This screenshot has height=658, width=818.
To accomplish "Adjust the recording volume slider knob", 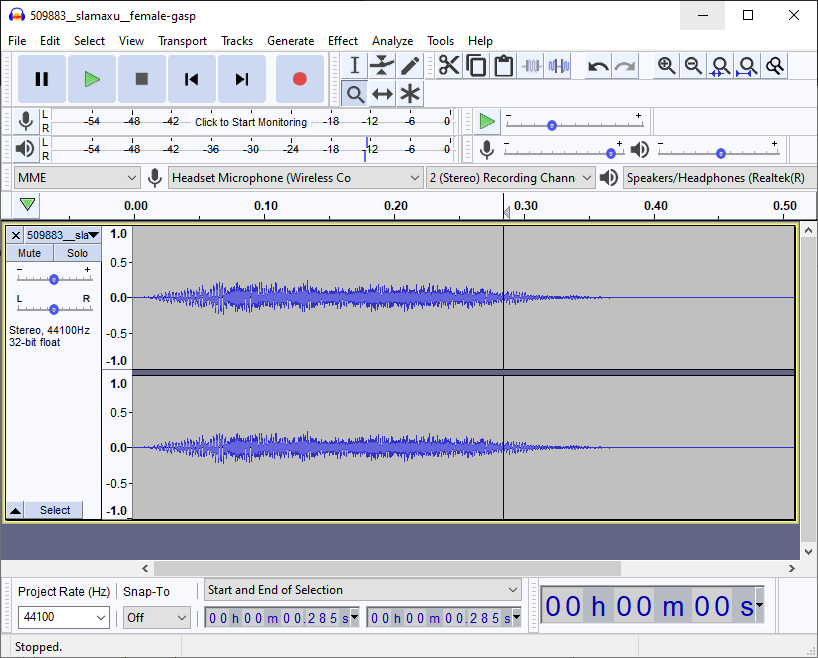I will point(611,153).
